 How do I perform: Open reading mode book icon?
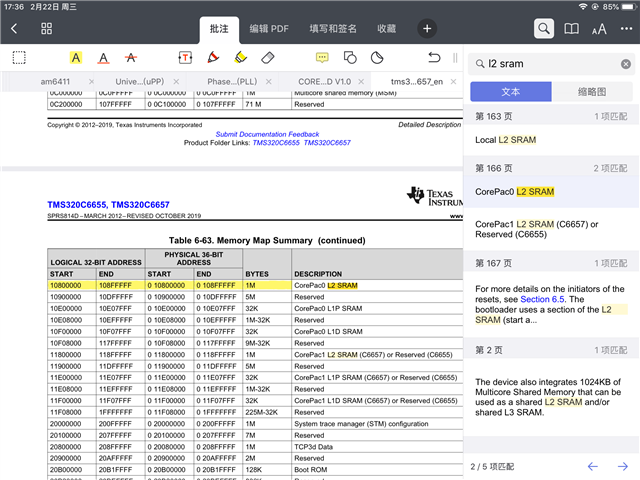[571, 29]
